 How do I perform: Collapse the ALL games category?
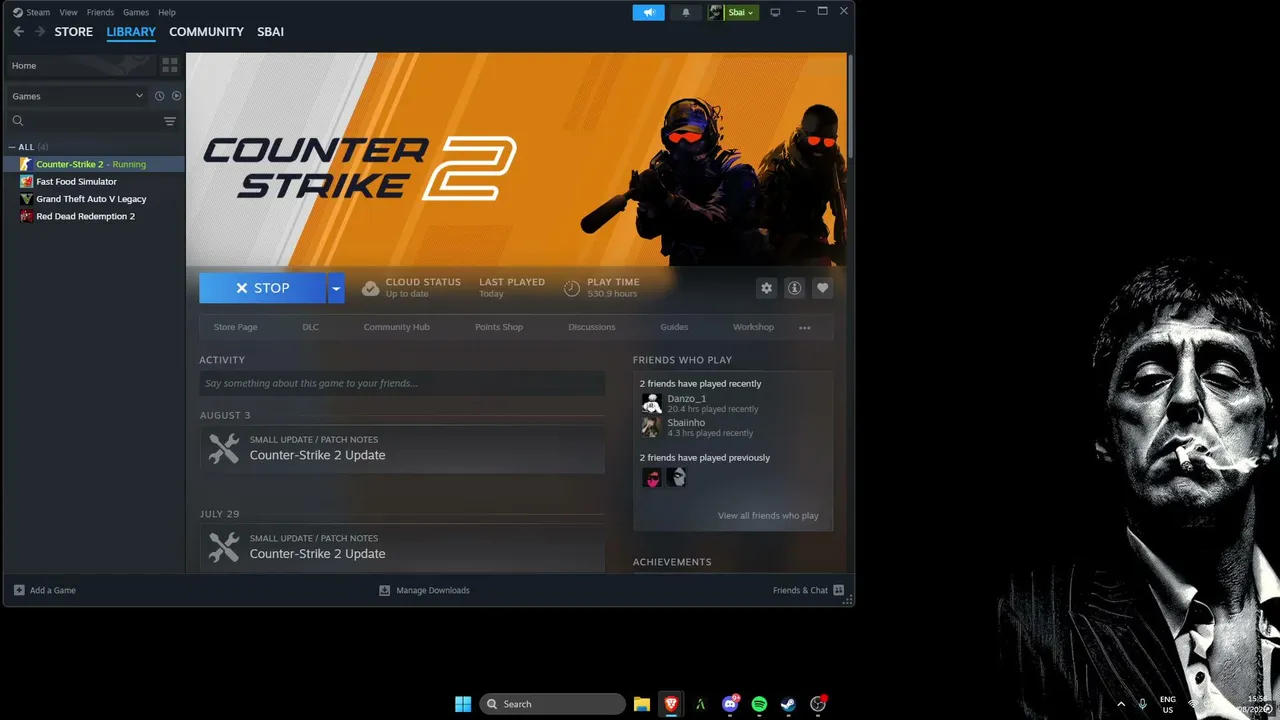click(x=12, y=147)
